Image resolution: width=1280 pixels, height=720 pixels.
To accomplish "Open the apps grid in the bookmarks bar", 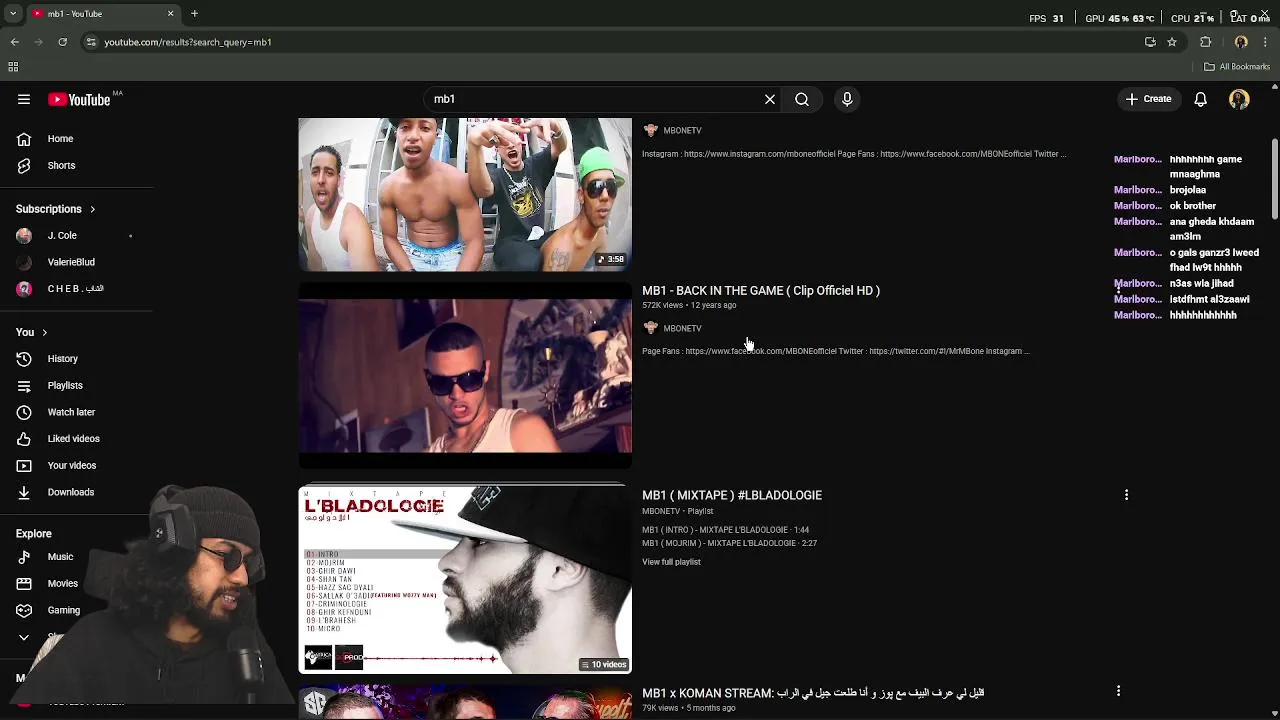I will tap(13, 67).
